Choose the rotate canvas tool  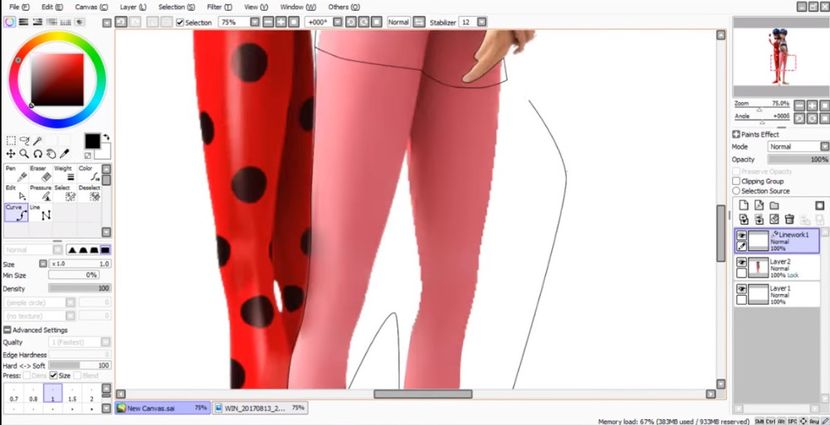pos(38,153)
